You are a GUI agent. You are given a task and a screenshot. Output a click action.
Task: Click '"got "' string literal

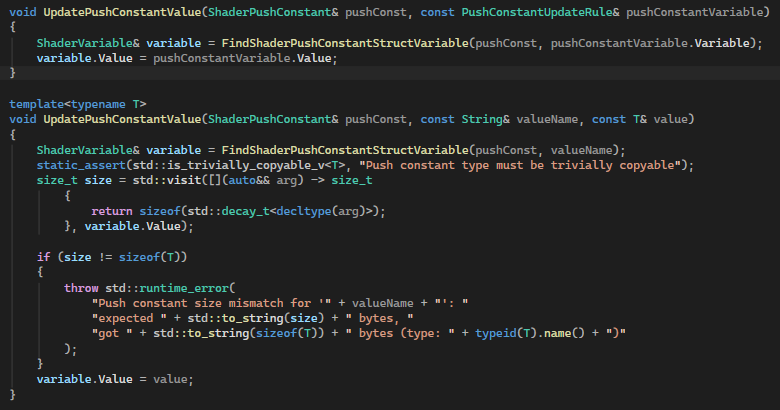pyautogui.click(x=112, y=333)
